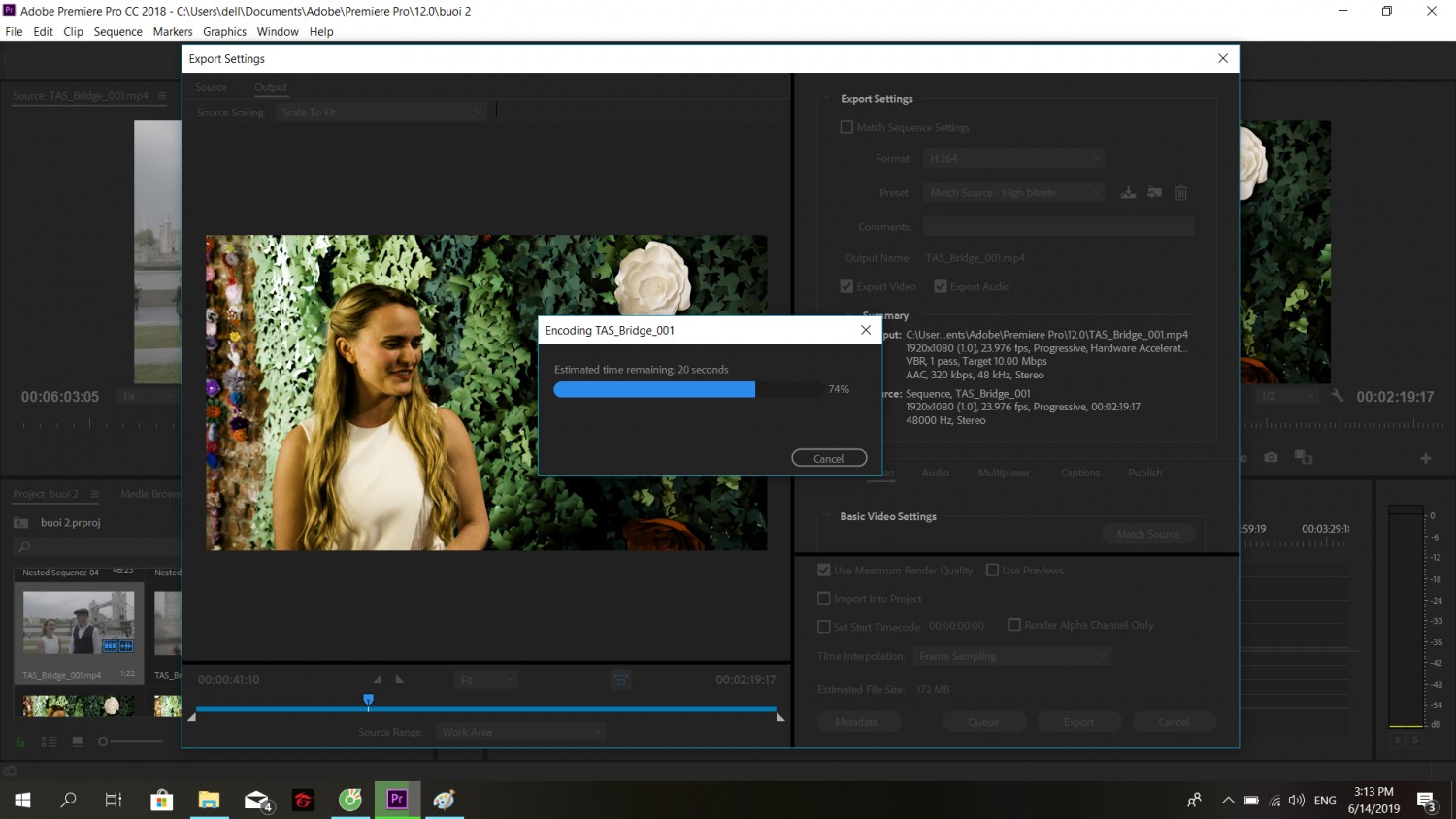Click the Set In Point triangle icon

[378, 679]
